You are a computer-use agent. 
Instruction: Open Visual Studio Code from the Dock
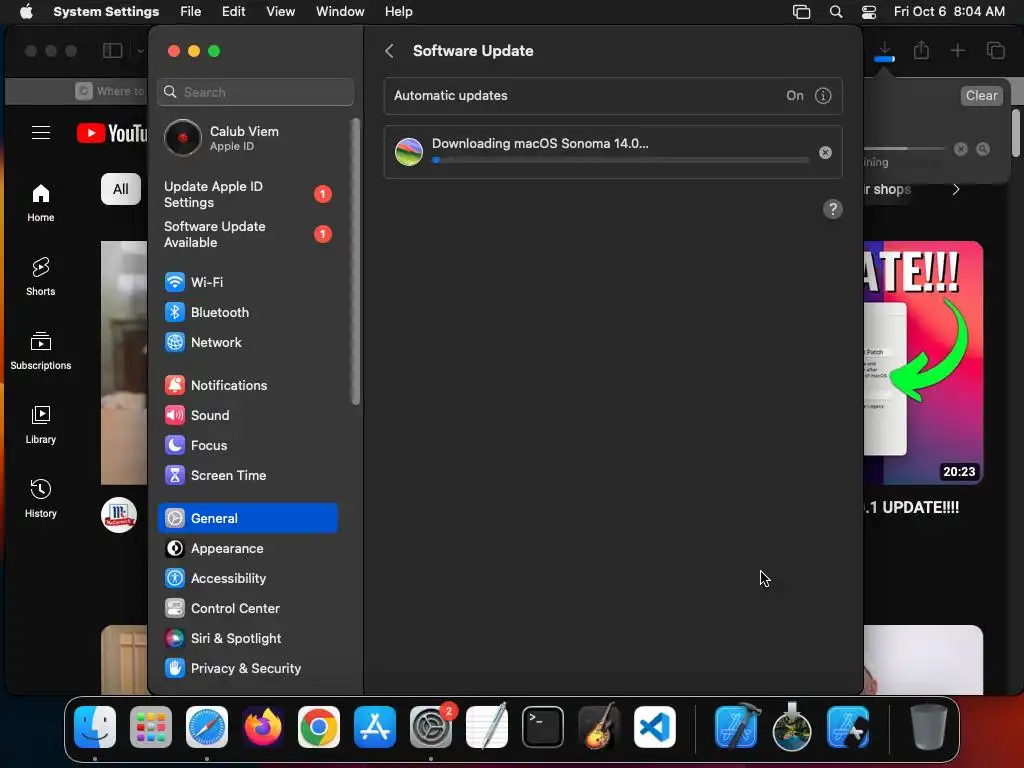tap(654, 727)
